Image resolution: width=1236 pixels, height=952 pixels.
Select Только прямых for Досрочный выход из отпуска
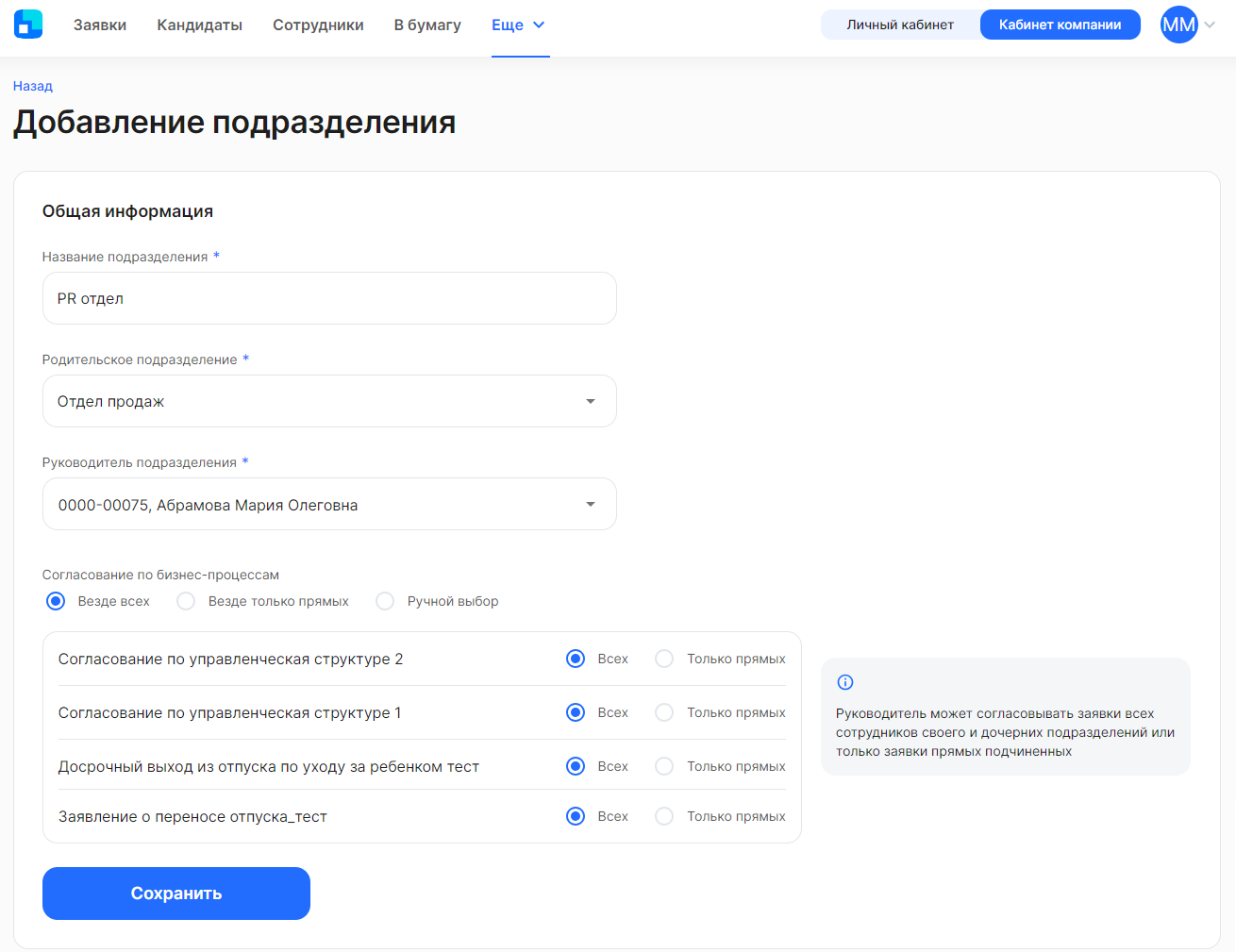[x=664, y=766]
